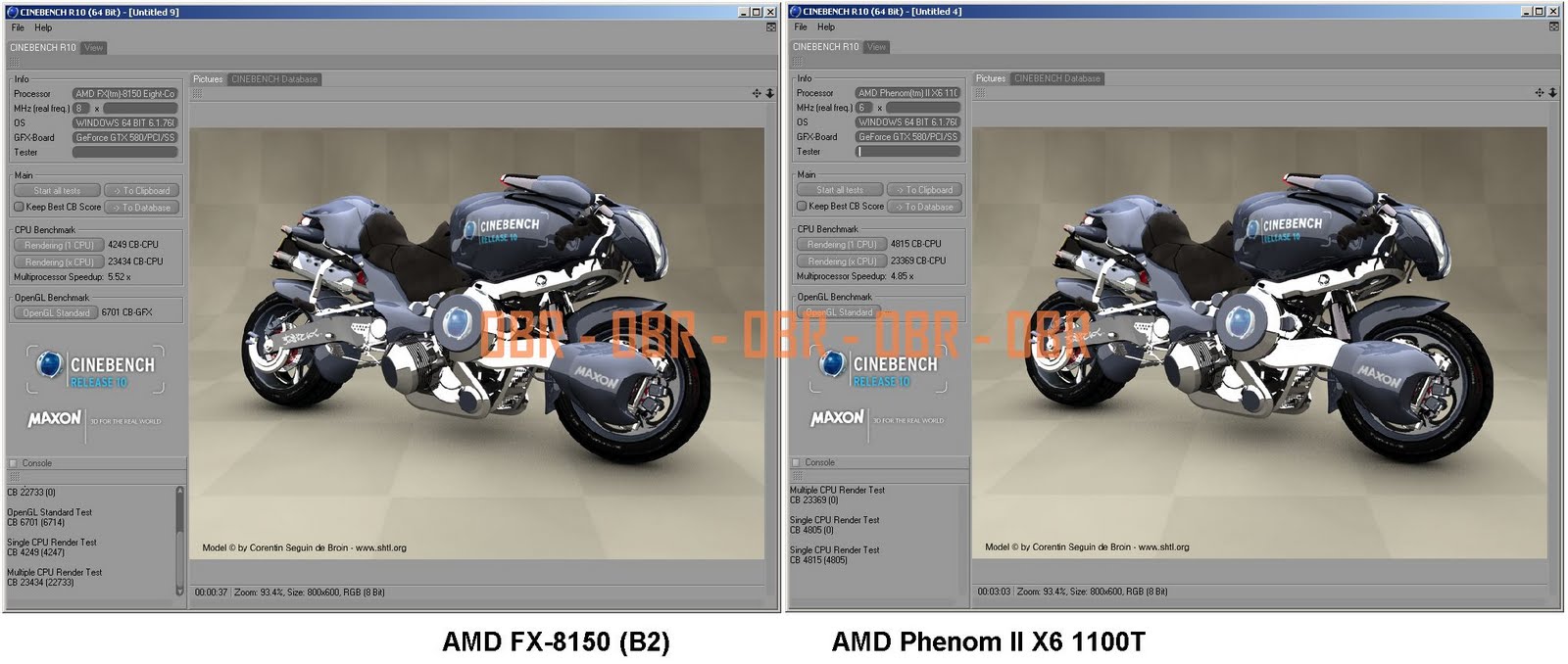This screenshot has height=664, width=1568.
Task: Click CINEBENCH title bar icon in Untitled 4
Action: 795,11
